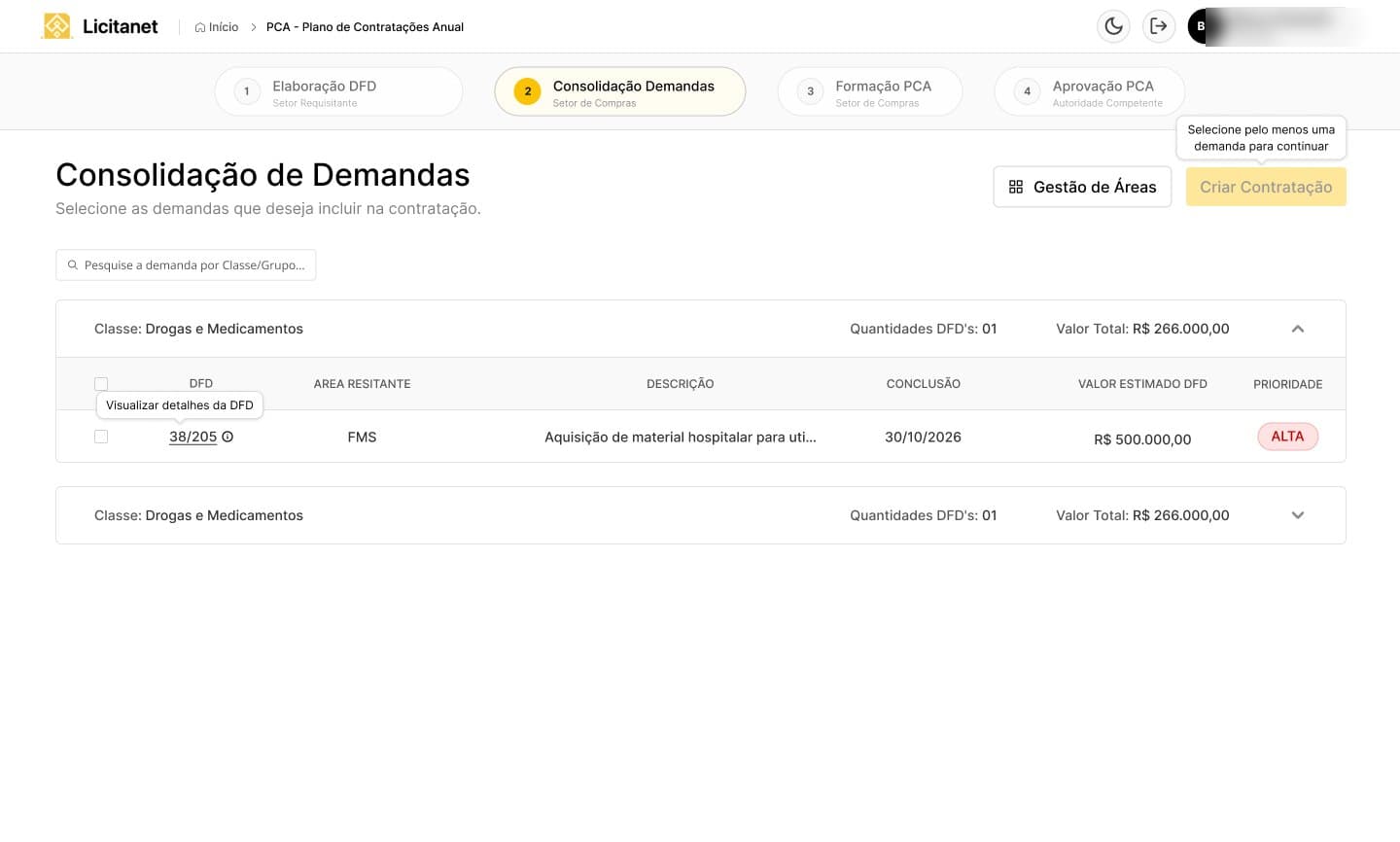Check the box for DFD 38/205
The image size is (1400, 842).
tap(101, 437)
